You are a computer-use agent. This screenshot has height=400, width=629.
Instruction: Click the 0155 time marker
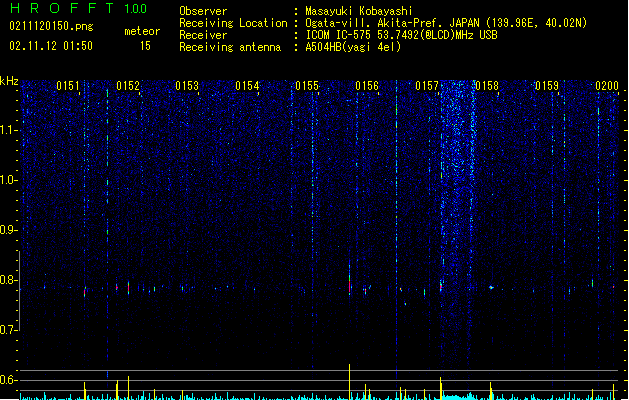point(307,86)
